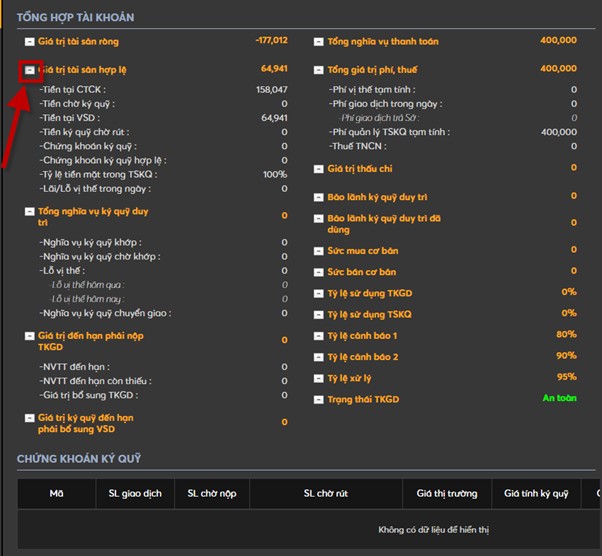Collapse the Giá trị tài sản ròng row
This screenshot has height=556, width=602.
pyautogui.click(x=29, y=42)
